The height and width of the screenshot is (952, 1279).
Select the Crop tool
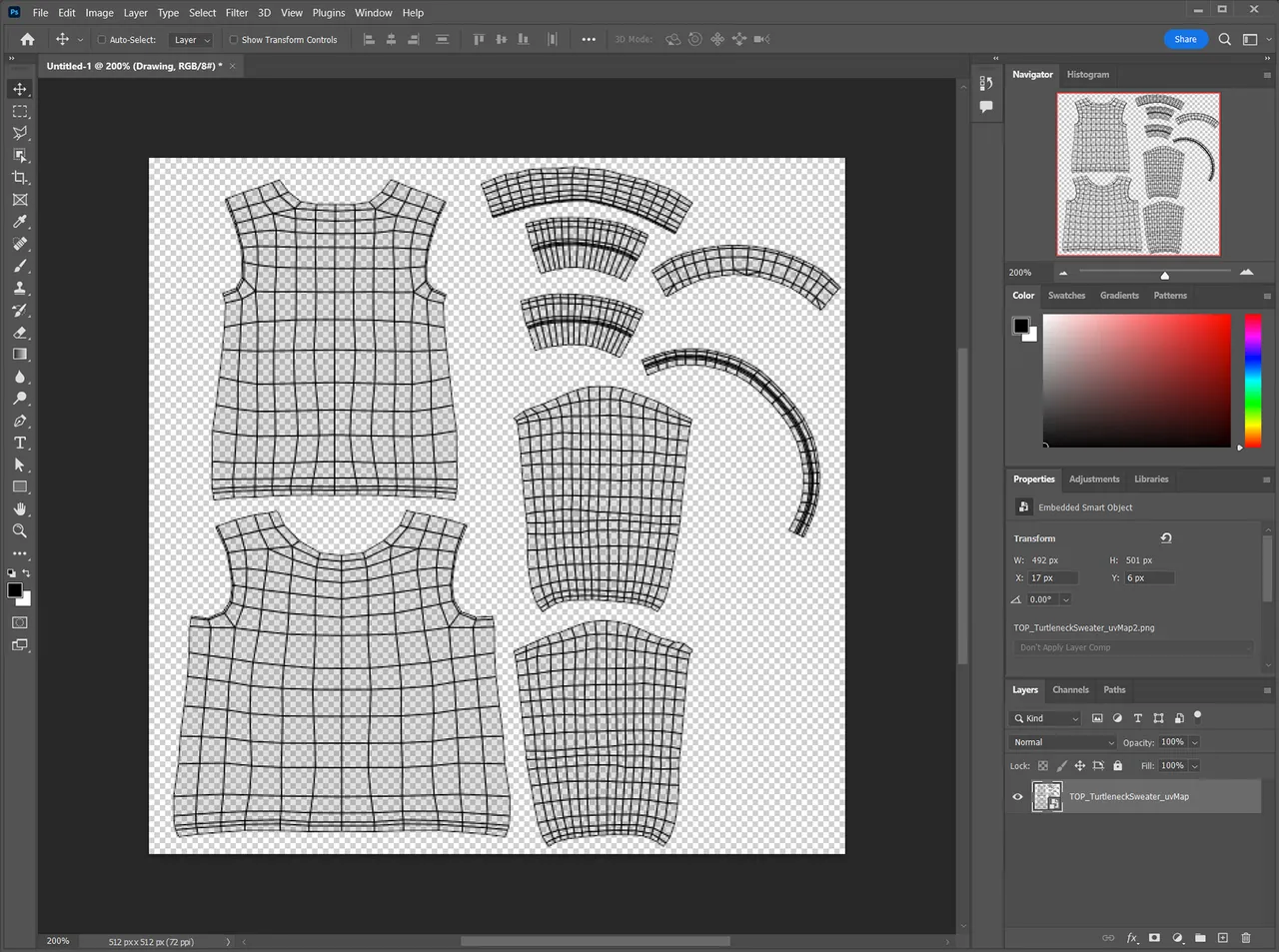(20, 177)
